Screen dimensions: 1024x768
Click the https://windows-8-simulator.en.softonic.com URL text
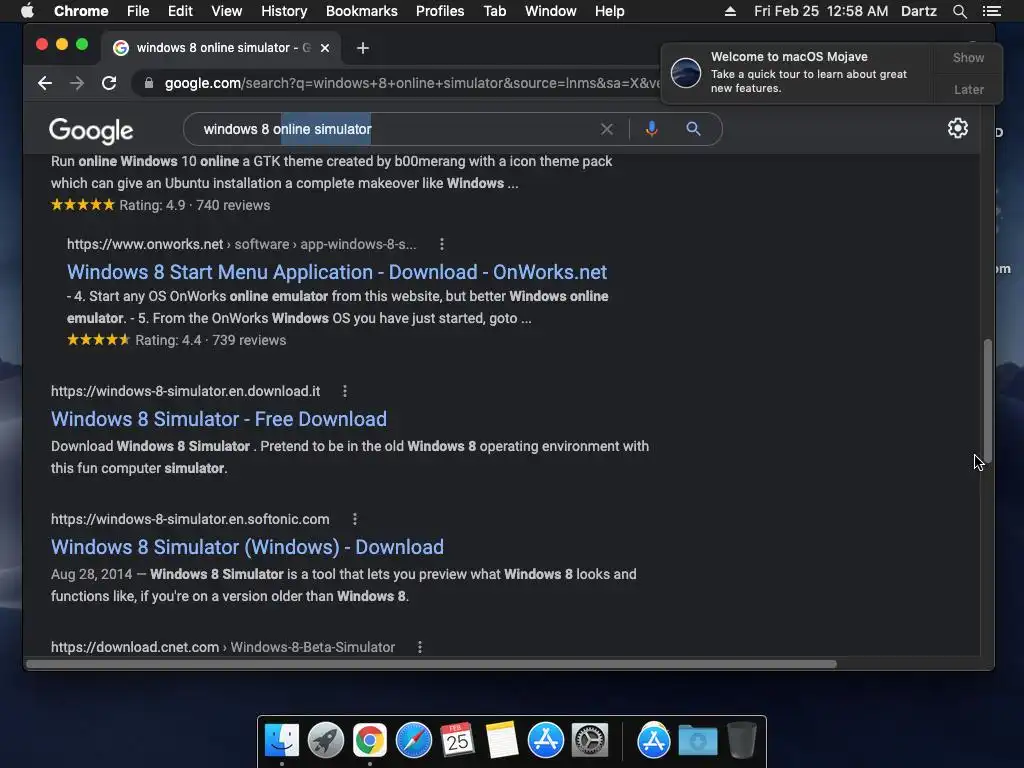(x=190, y=519)
